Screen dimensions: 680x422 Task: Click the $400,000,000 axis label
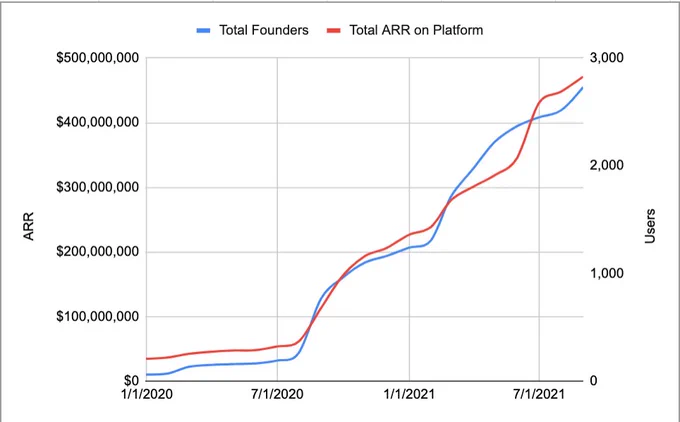pos(98,123)
